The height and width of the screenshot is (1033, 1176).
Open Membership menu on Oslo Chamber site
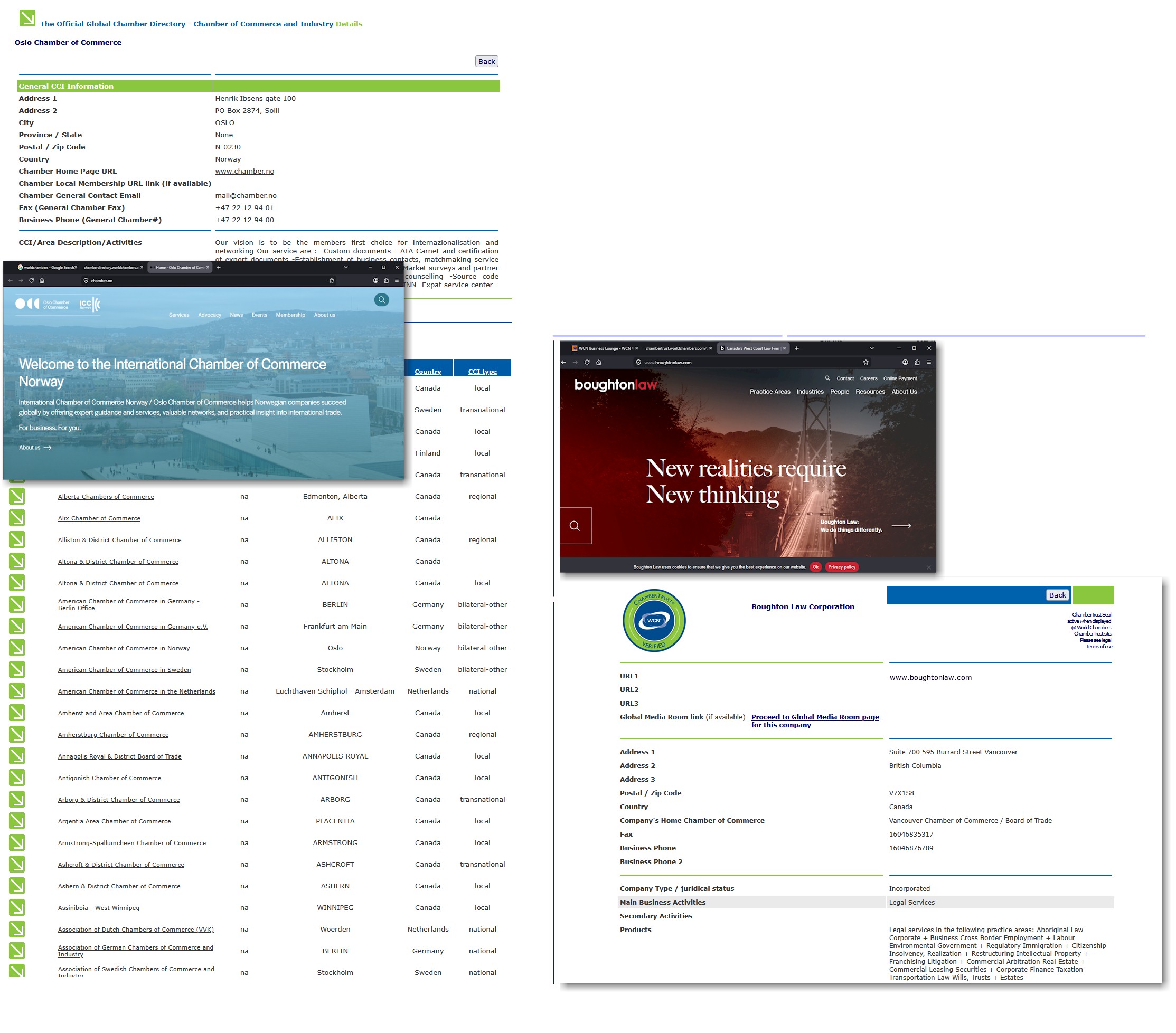coord(290,315)
